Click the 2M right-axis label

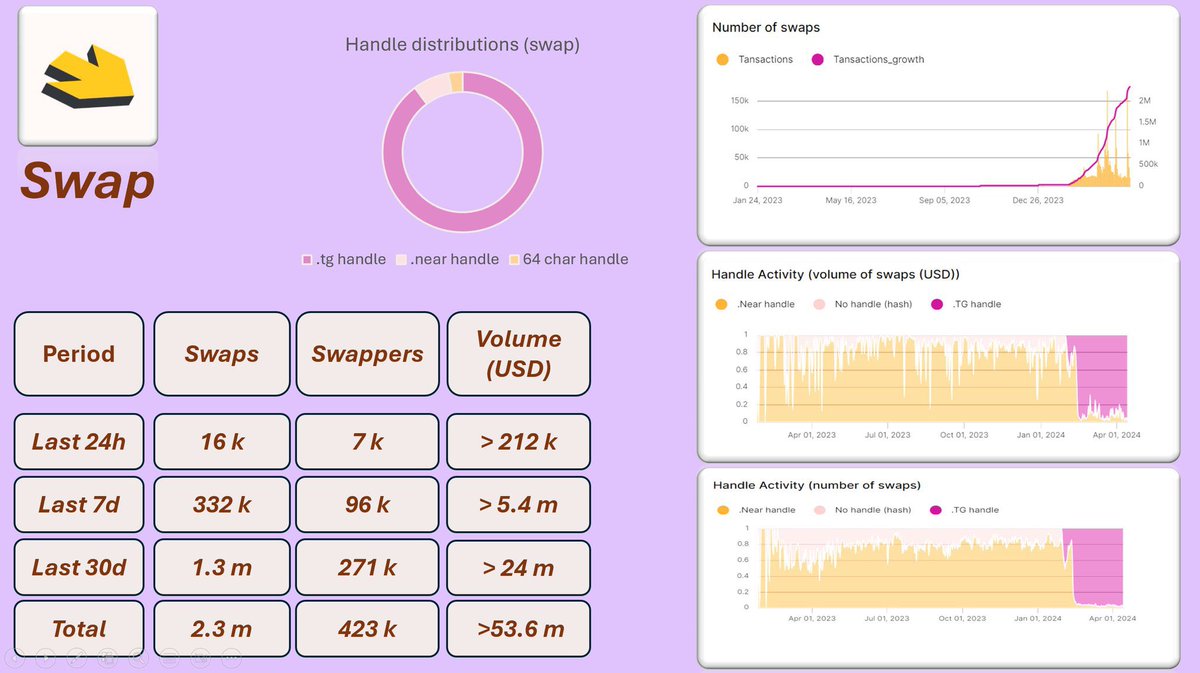pos(1146,101)
